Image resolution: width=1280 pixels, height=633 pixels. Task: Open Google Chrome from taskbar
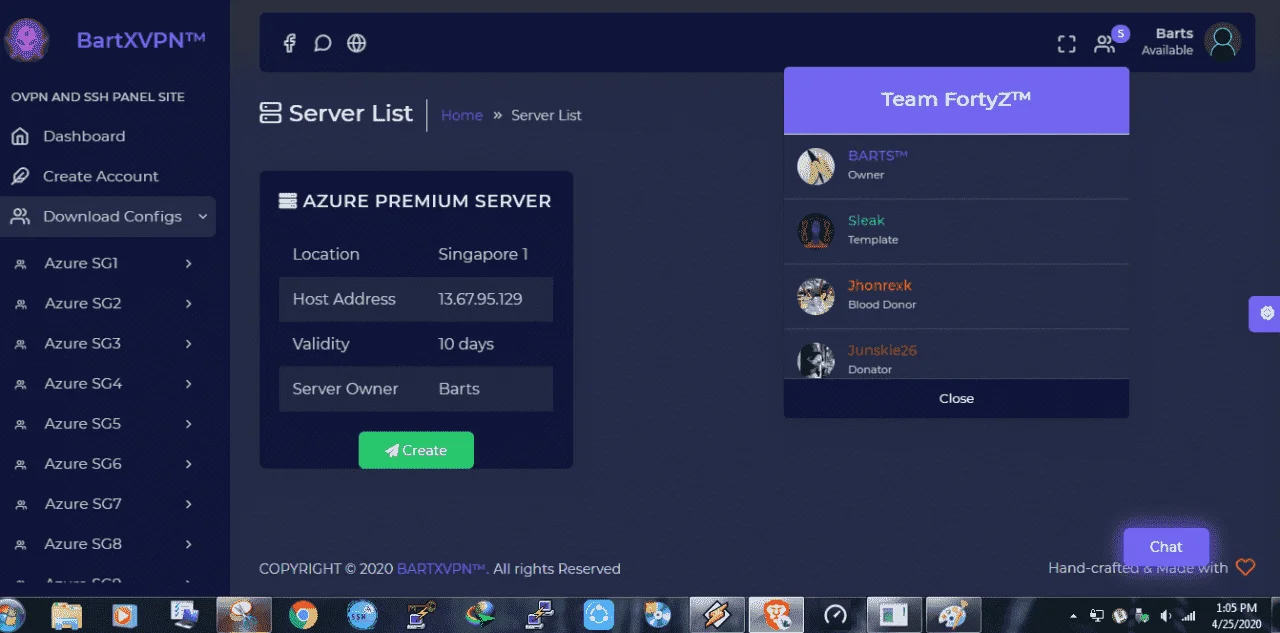[303, 614]
